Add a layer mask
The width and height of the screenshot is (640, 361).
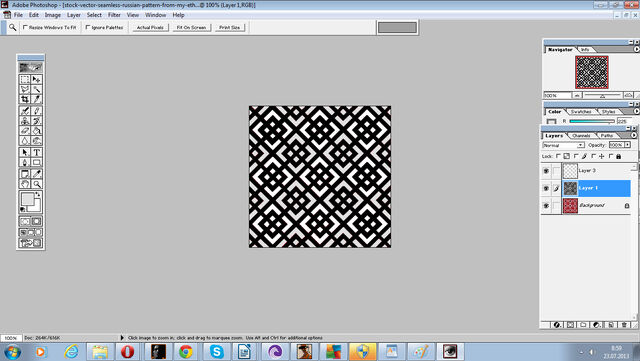tap(570, 325)
